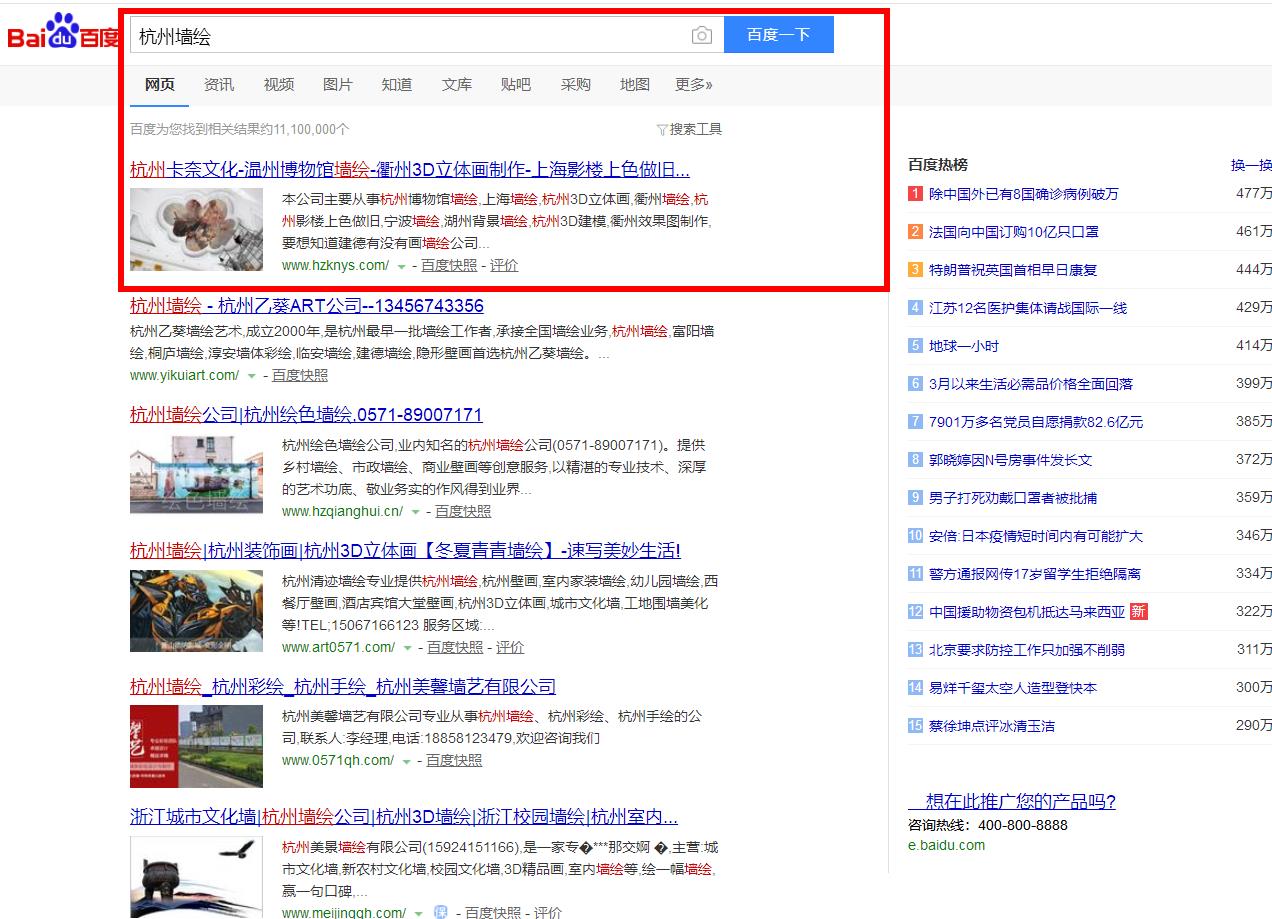
Task: Open 百度快照 for www.yikuiart.com result
Action: pos(300,376)
